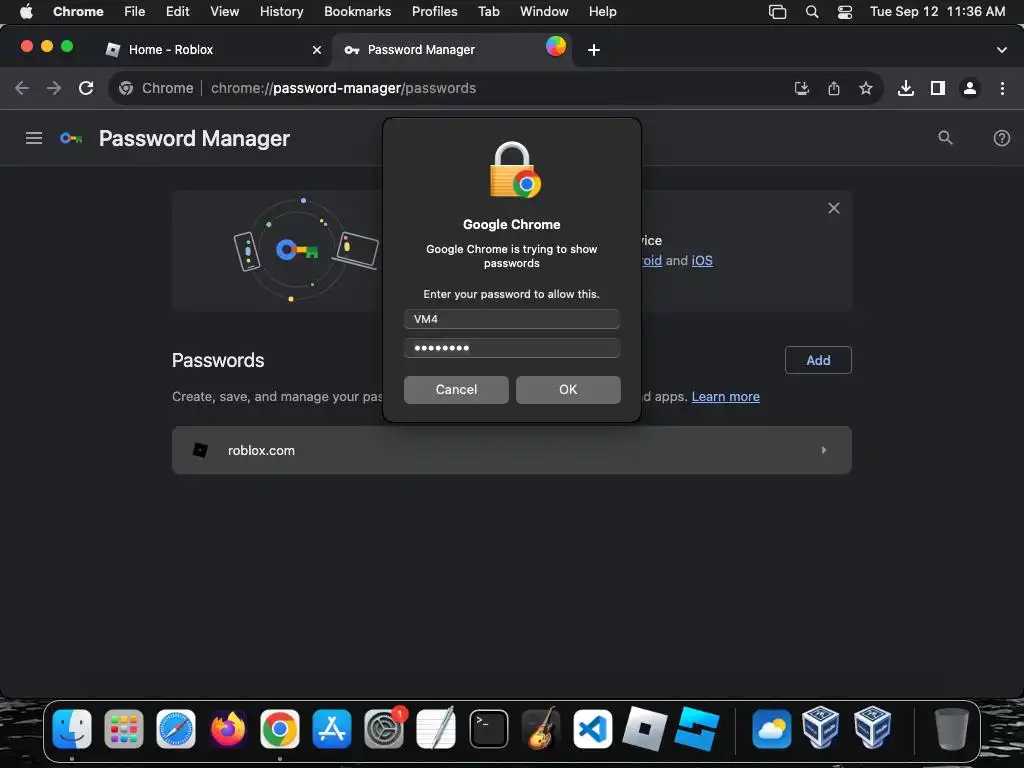Go forward with the arrow button
The image size is (1024, 768).
(x=54, y=88)
